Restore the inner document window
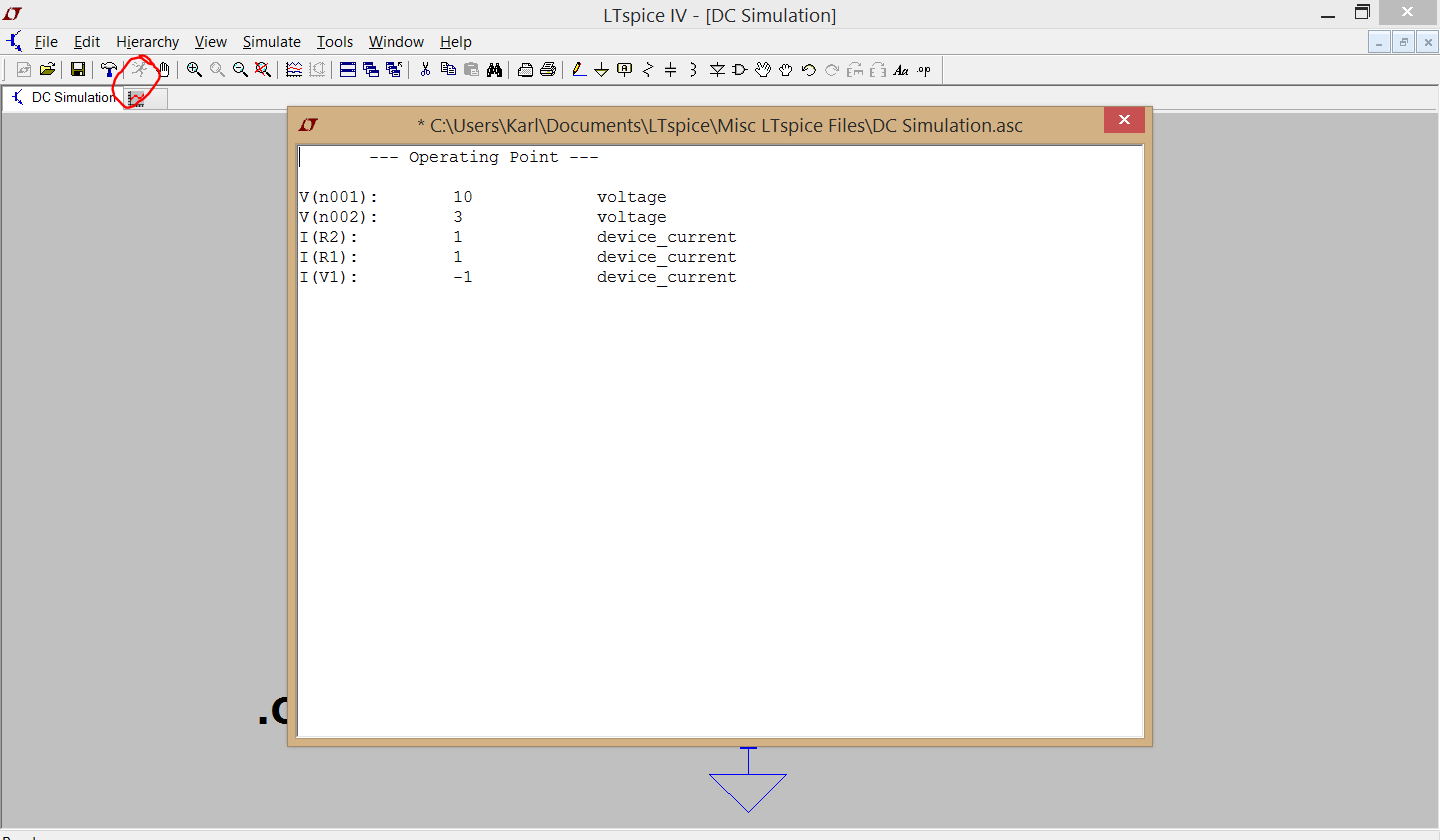The width and height of the screenshot is (1440, 840). click(x=1404, y=42)
